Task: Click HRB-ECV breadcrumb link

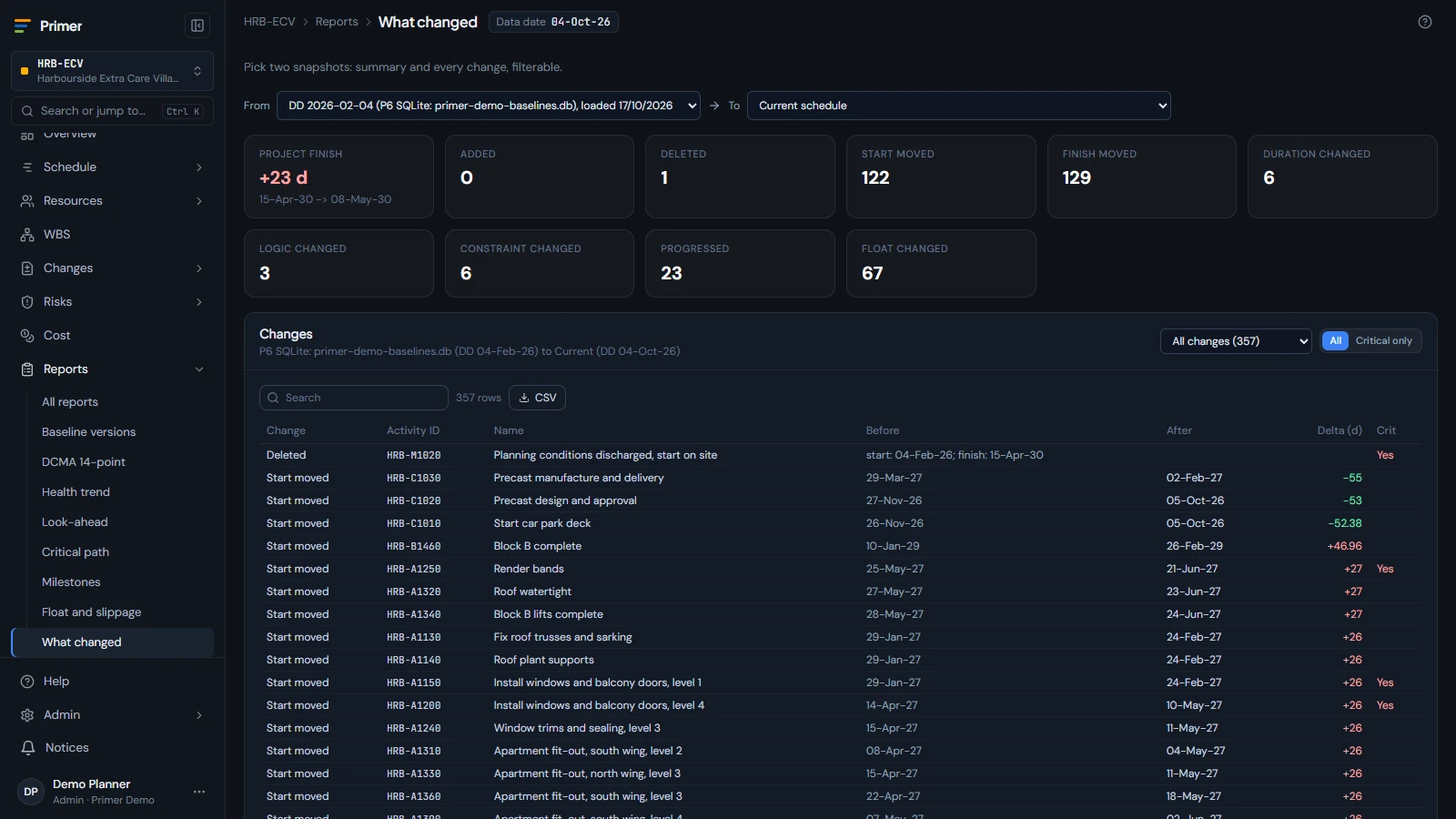Action: click(x=269, y=22)
